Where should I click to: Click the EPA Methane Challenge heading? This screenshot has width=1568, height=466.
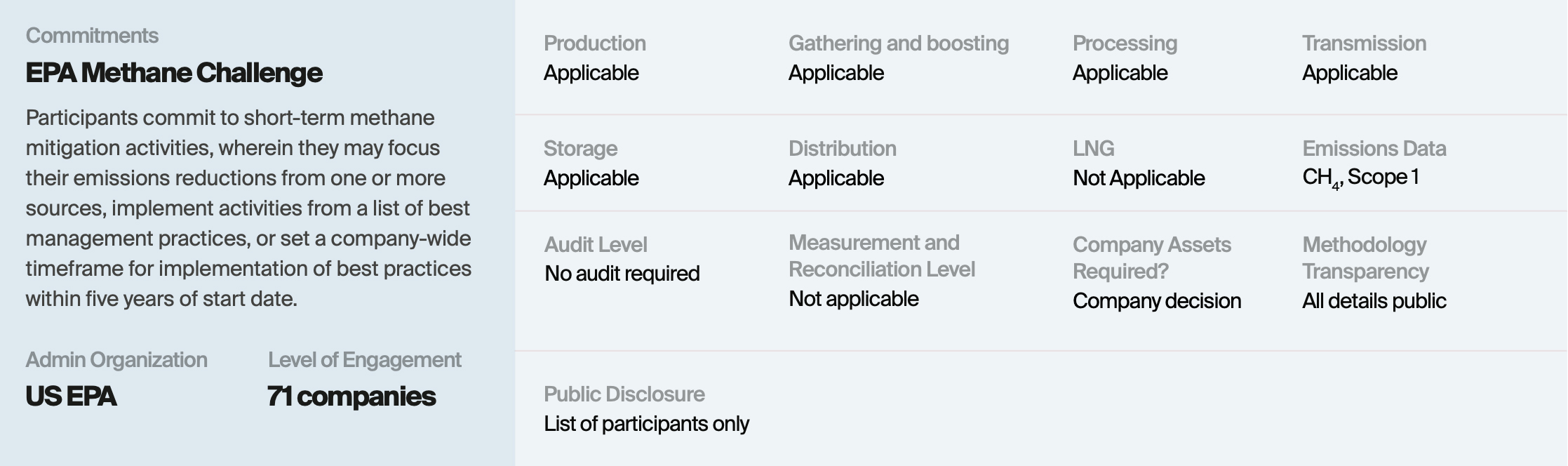pos(174,73)
